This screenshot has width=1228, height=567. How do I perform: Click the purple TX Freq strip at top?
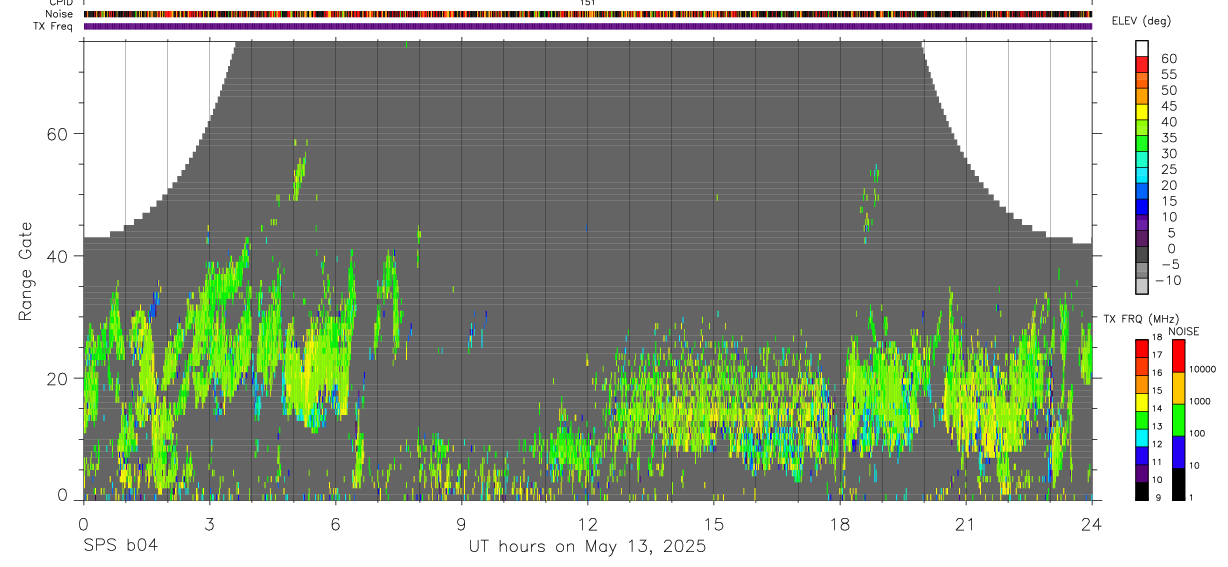tap(588, 26)
